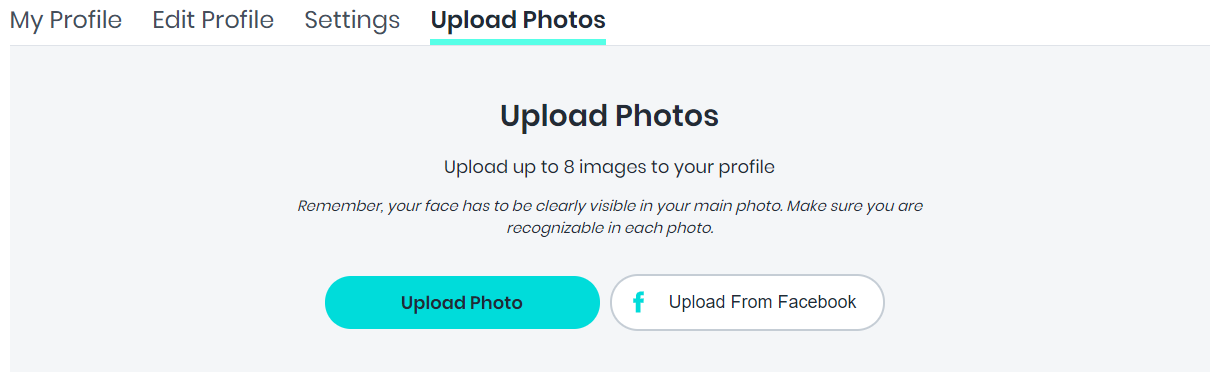Click the "Upload From Facebook" label text
Viewport: 1219px width, 382px height.
coord(762,302)
